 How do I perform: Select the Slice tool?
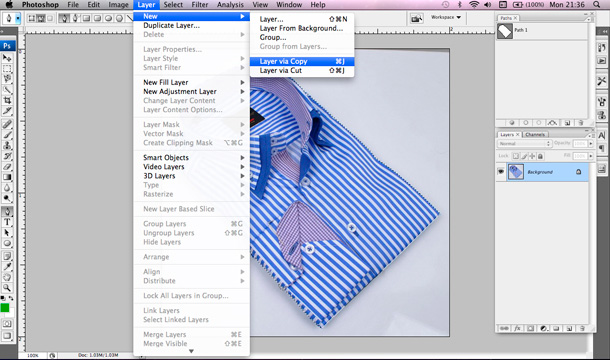tap(7, 111)
